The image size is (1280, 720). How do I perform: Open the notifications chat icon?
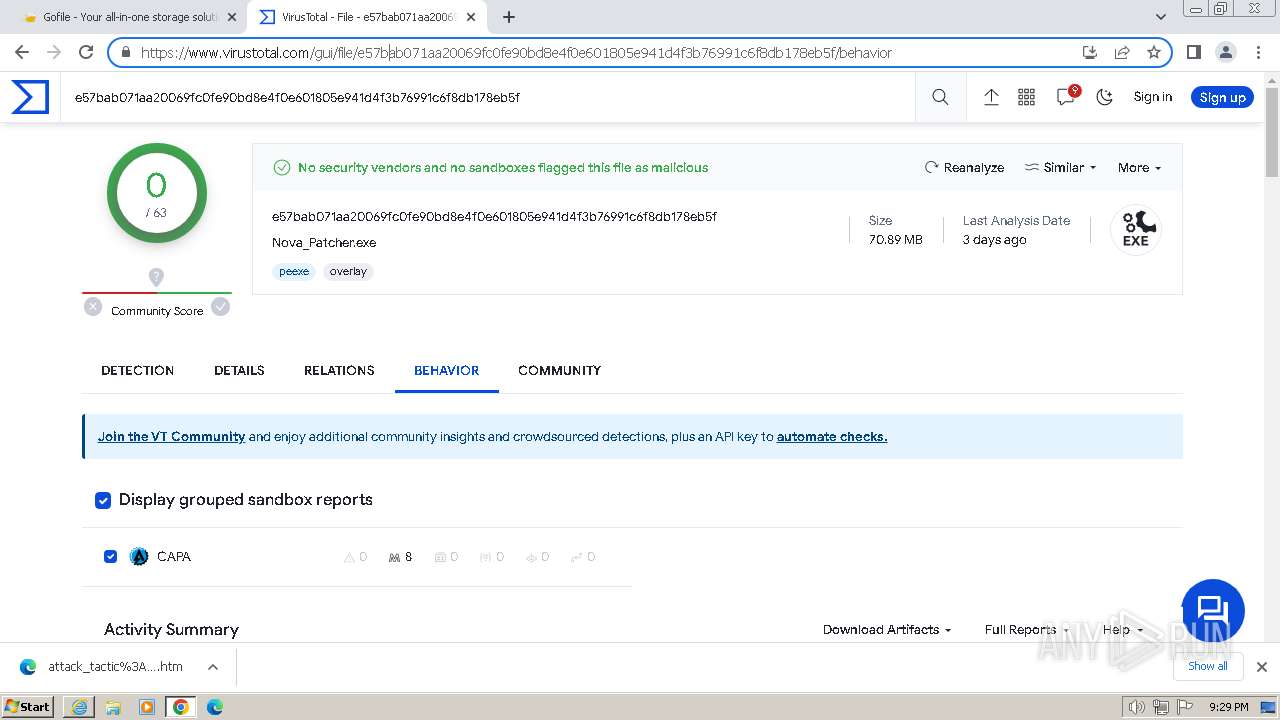click(x=1066, y=96)
